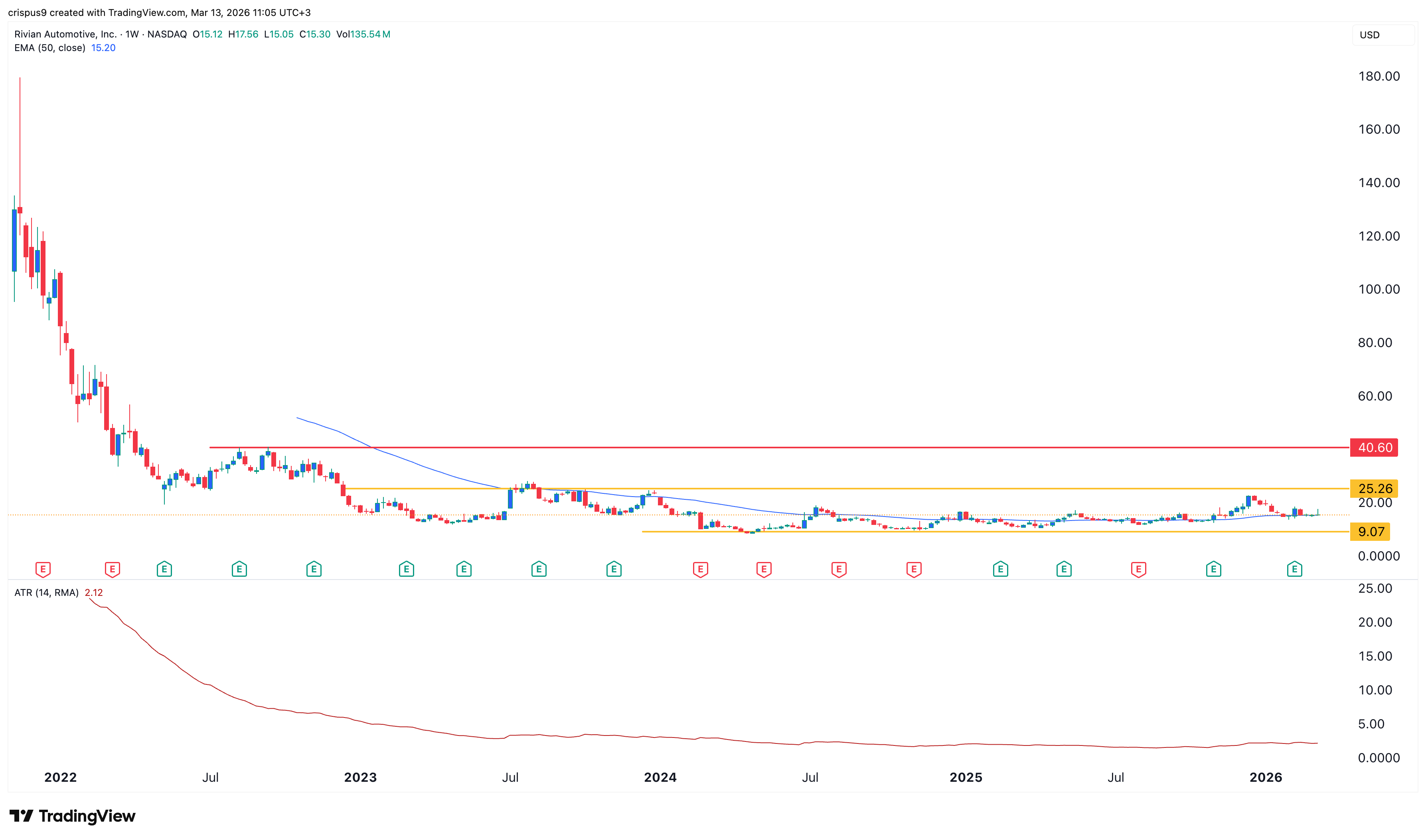This screenshot has width=1426, height=840.
Task: Click the ATR (14, RMA) indicator legend
Action: pos(46,593)
